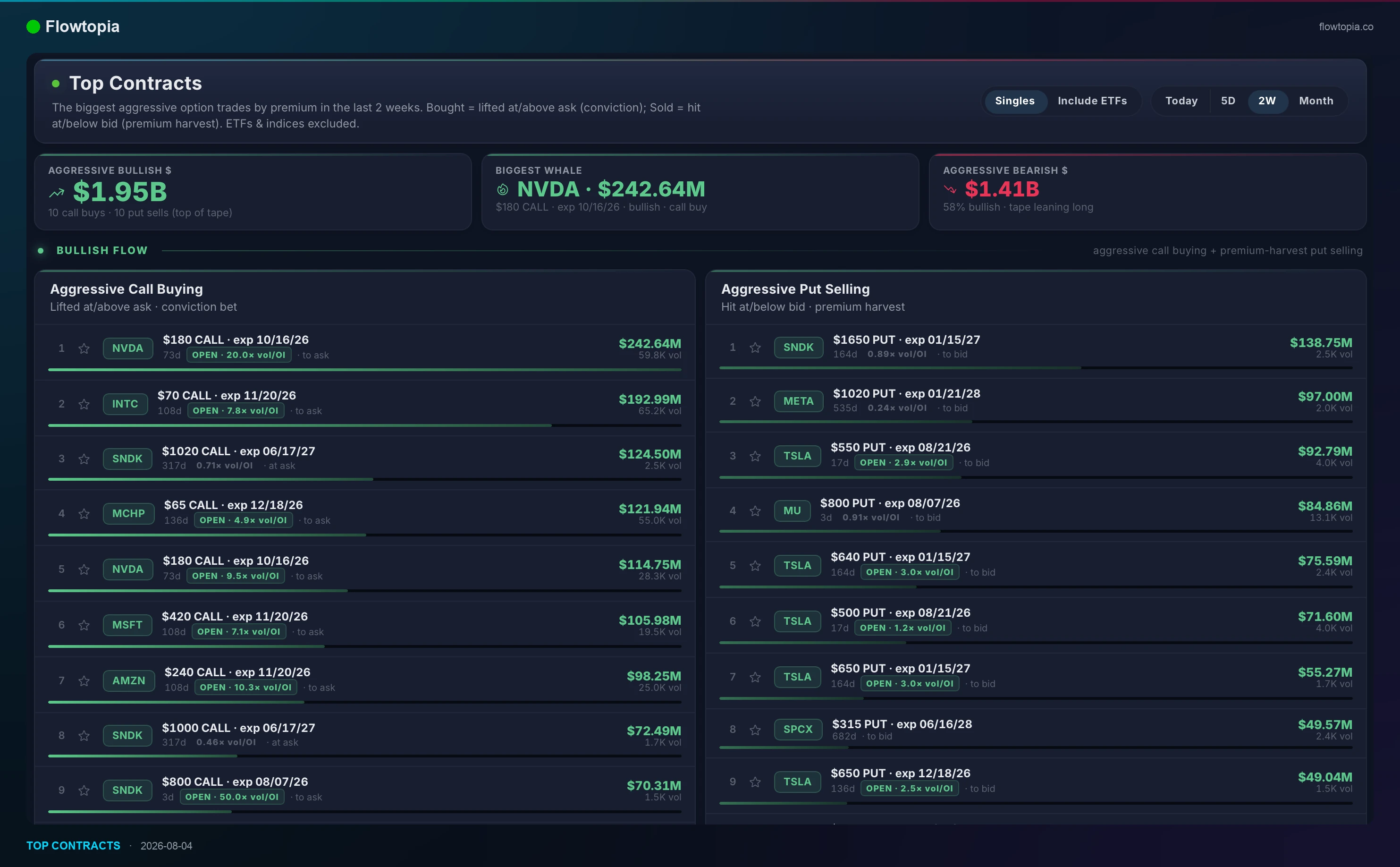
Task: Click the Aggressive Call Buying heading
Action: (x=127, y=289)
